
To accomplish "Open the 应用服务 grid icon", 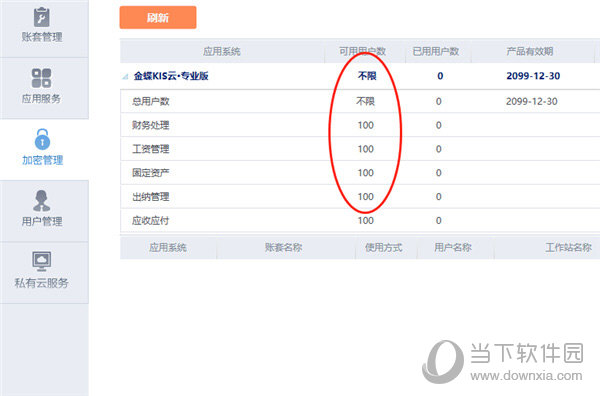I will (x=41, y=78).
